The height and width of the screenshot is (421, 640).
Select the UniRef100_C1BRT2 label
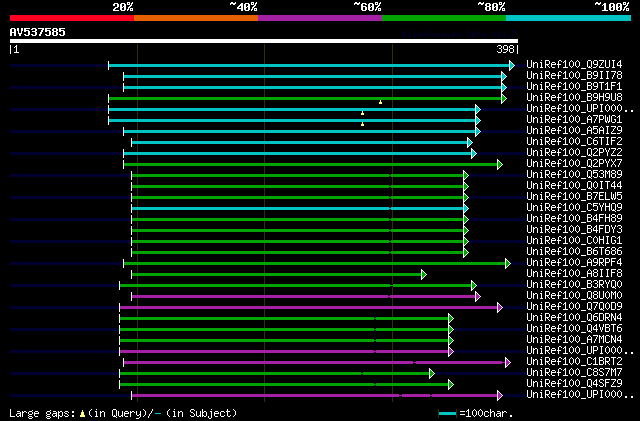(574, 362)
